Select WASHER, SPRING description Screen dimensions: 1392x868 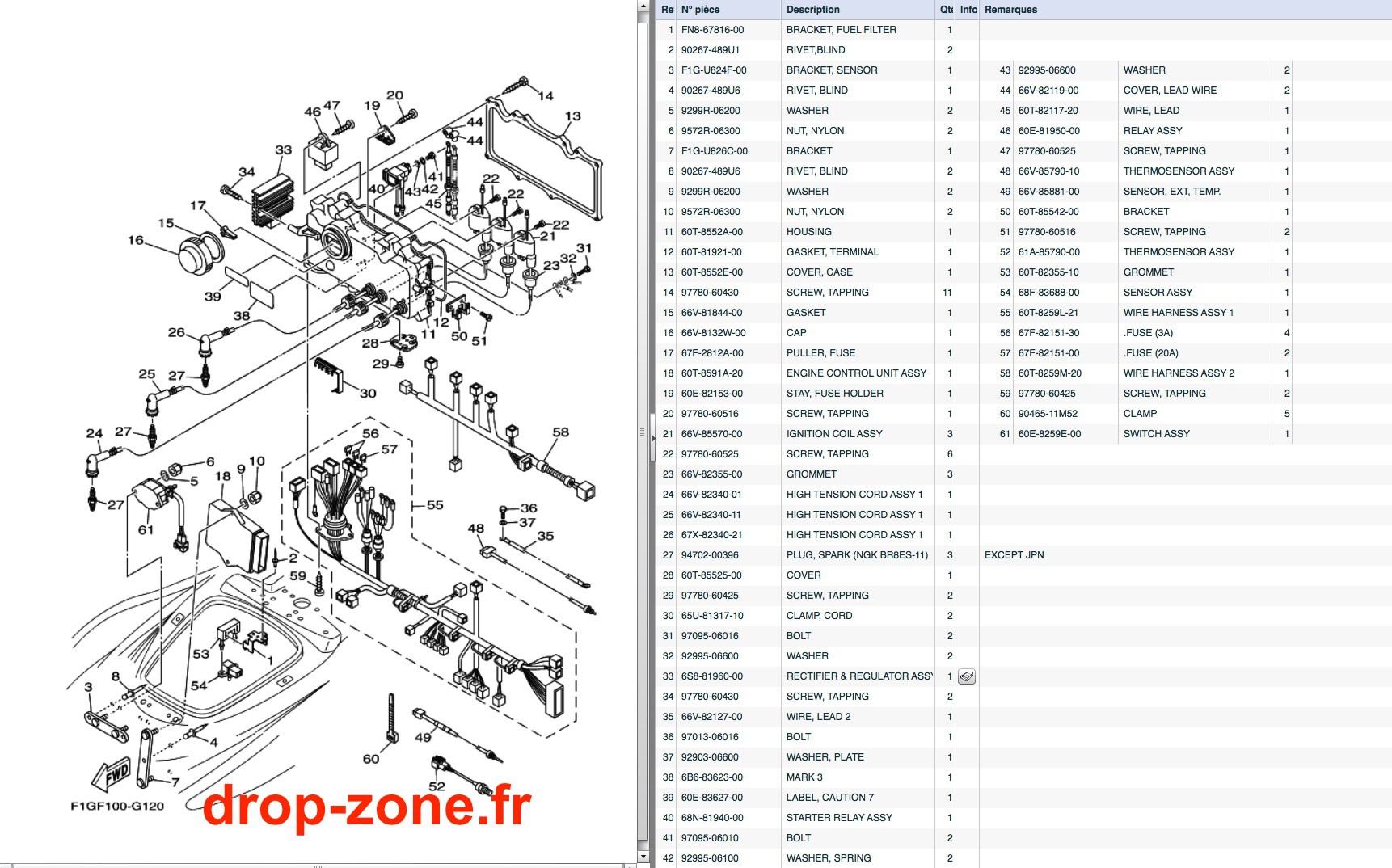tap(828, 858)
